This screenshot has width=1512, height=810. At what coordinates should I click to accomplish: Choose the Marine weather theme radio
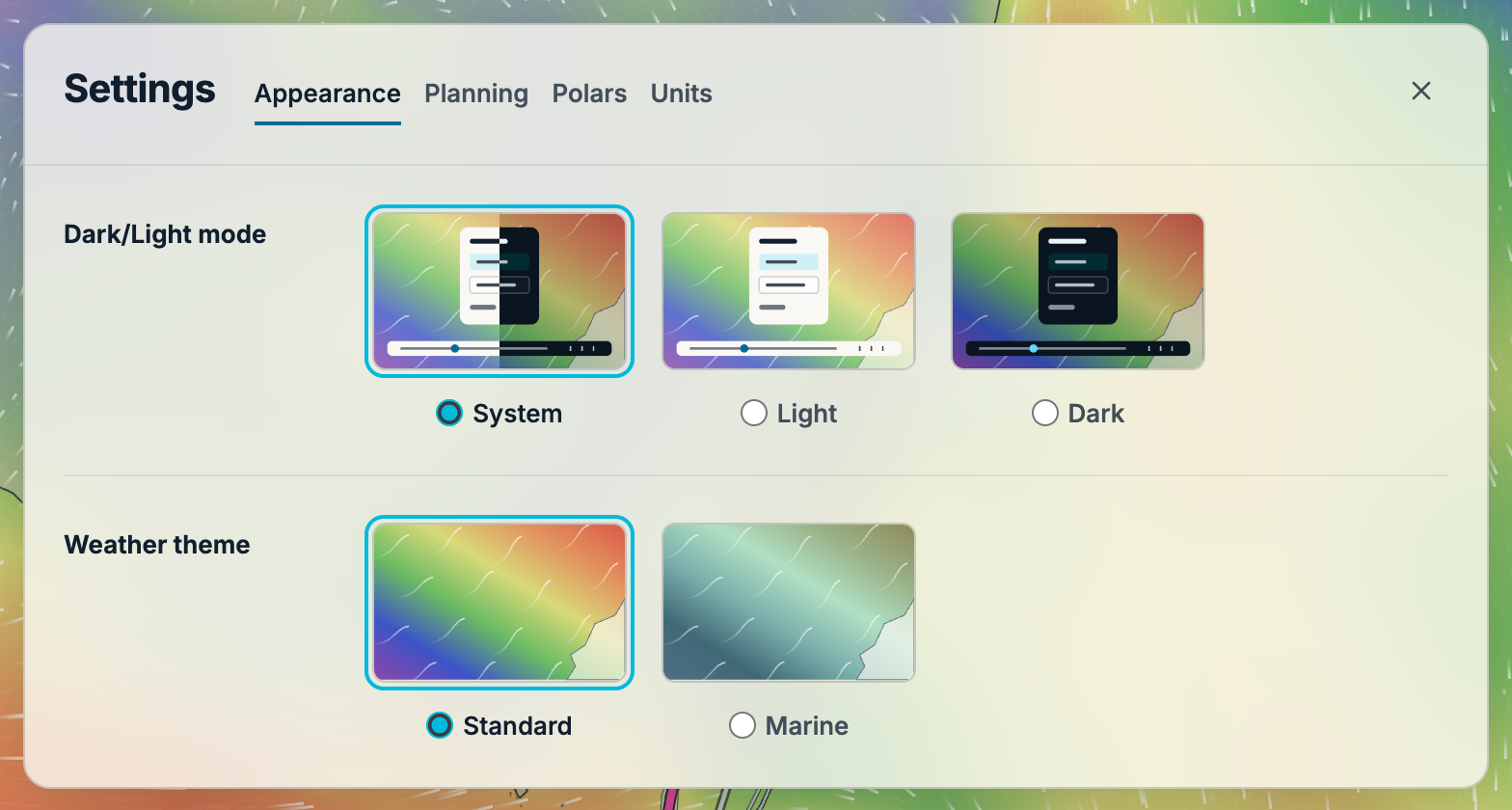(x=742, y=725)
